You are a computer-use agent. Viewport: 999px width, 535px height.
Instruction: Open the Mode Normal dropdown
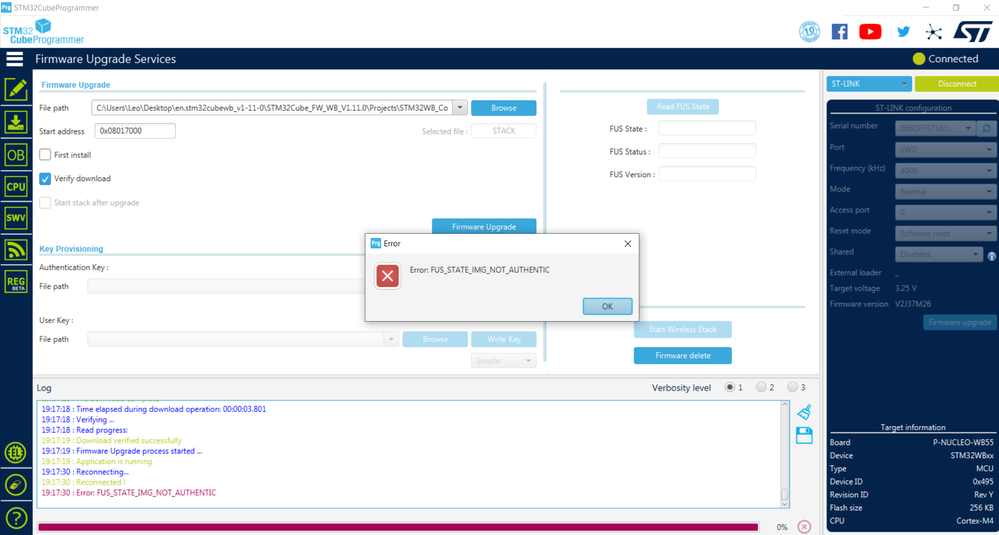tap(945, 191)
